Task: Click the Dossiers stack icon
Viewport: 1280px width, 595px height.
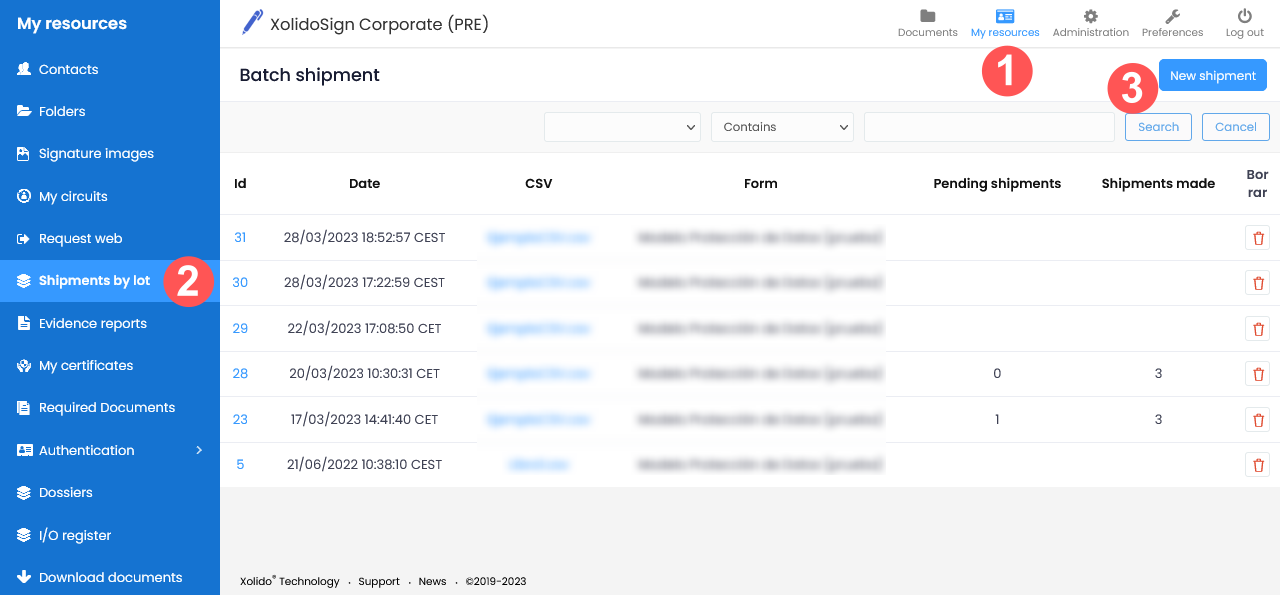Action: (x=24, y=492)
